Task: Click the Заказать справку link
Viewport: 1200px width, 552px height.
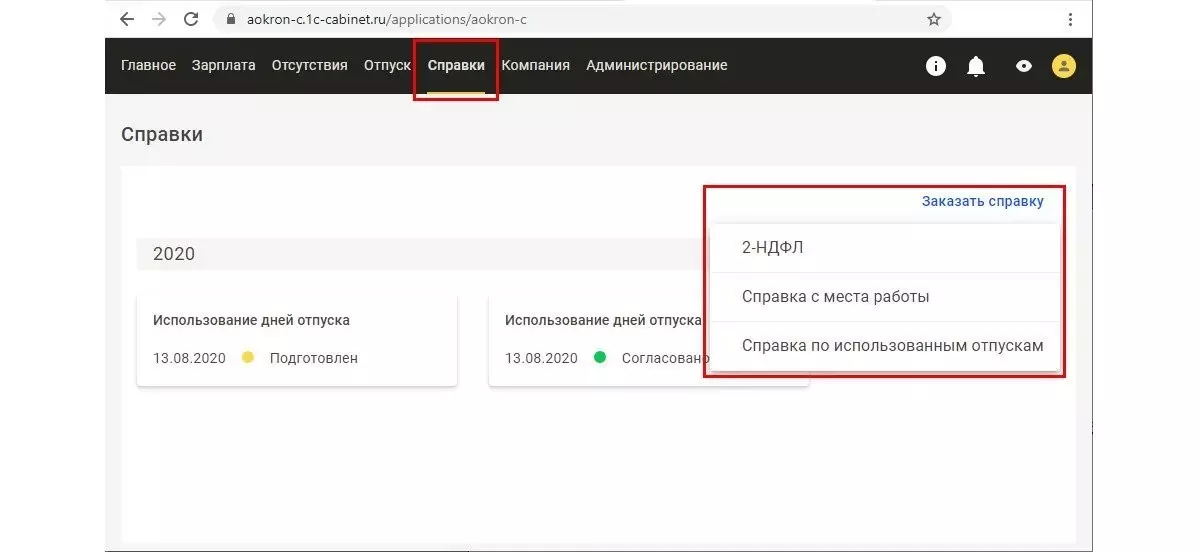Action: [x=983, y=201]
